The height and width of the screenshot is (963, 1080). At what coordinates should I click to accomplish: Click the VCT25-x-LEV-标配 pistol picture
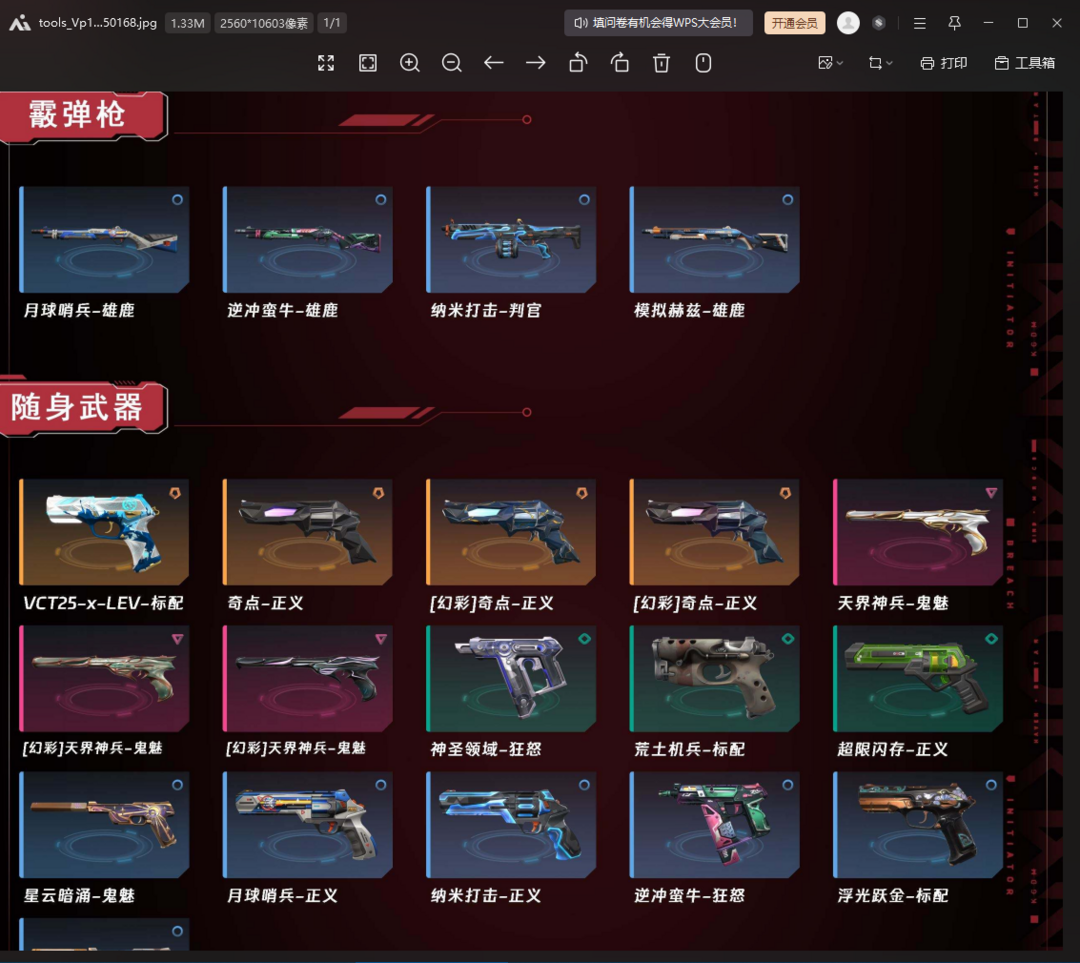[104, 532]
